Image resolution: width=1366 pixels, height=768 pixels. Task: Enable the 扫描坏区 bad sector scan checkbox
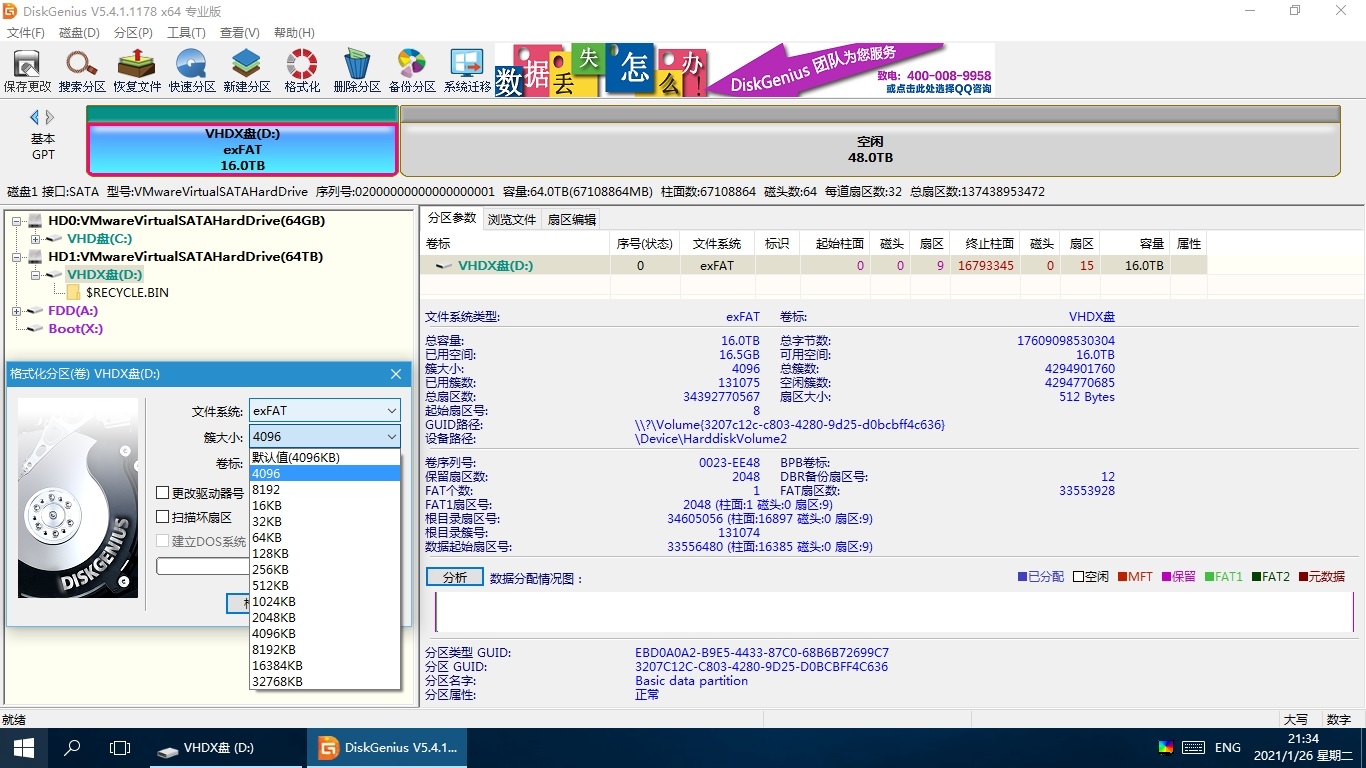(x=163, y=517)
